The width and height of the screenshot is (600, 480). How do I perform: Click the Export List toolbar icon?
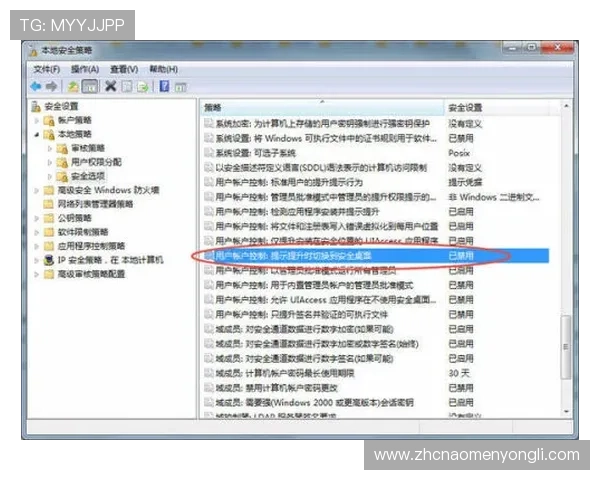point(143,87)
